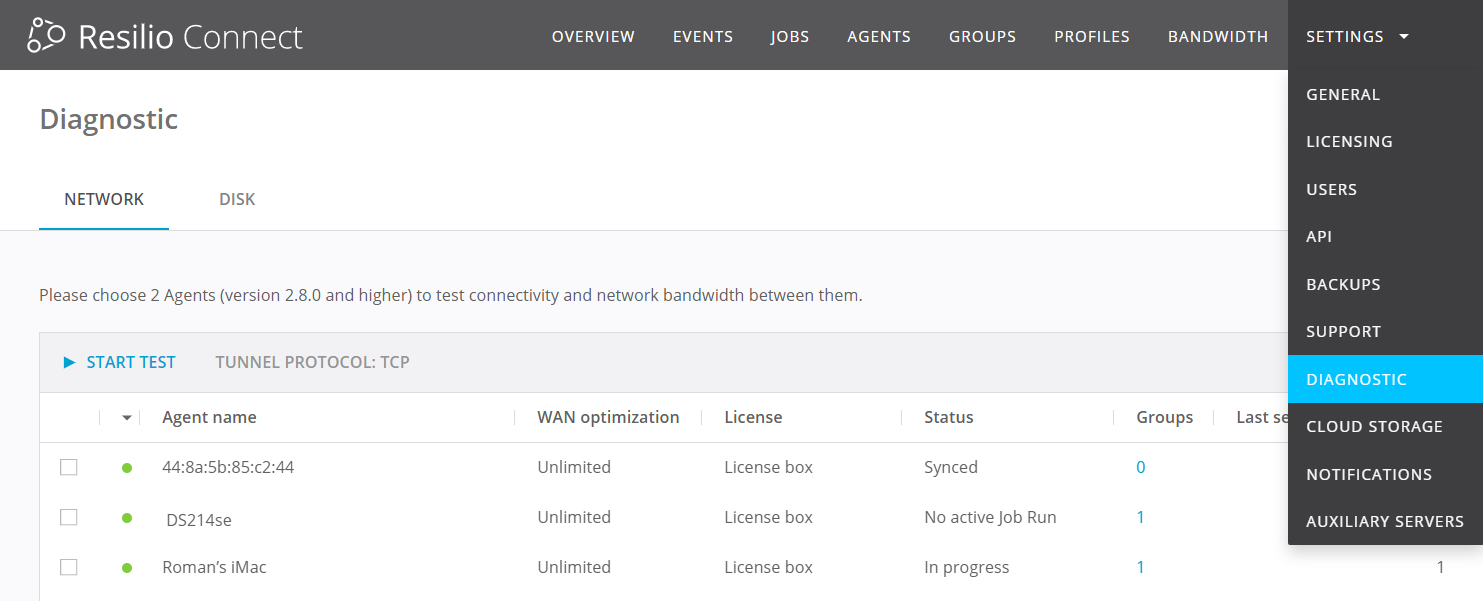Click green status dot for DS214se

pyautogui.click(x=127, y=518)
